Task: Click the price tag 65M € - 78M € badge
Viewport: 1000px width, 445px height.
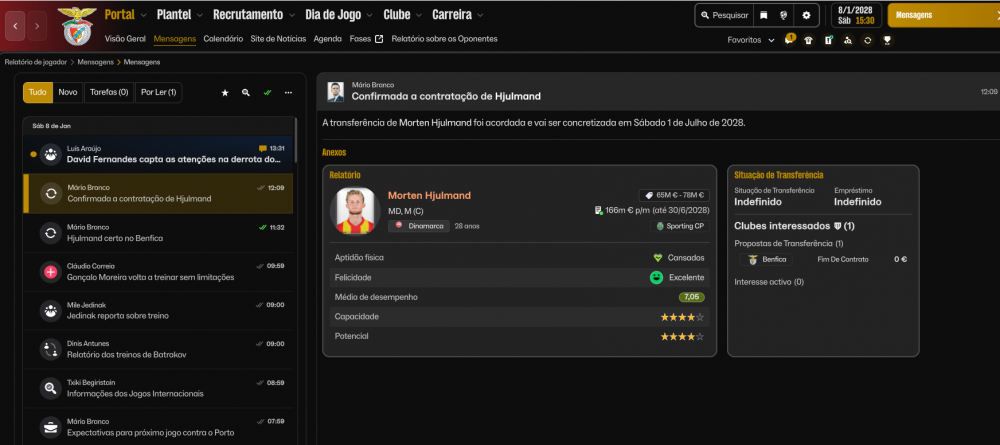Action: pyautogui.click(x=674, y=196)
